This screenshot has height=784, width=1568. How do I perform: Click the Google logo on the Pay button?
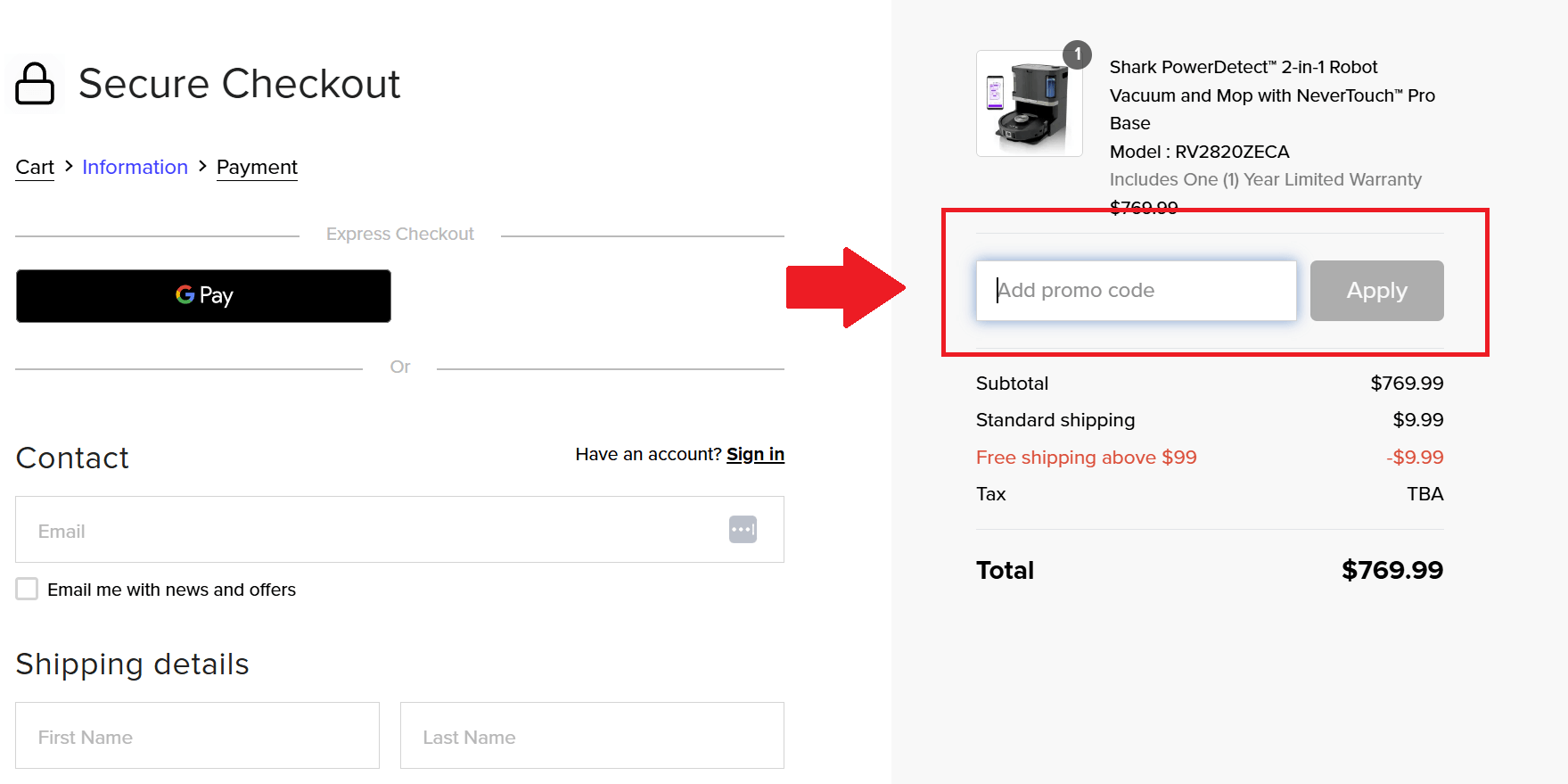coord(185,294)
